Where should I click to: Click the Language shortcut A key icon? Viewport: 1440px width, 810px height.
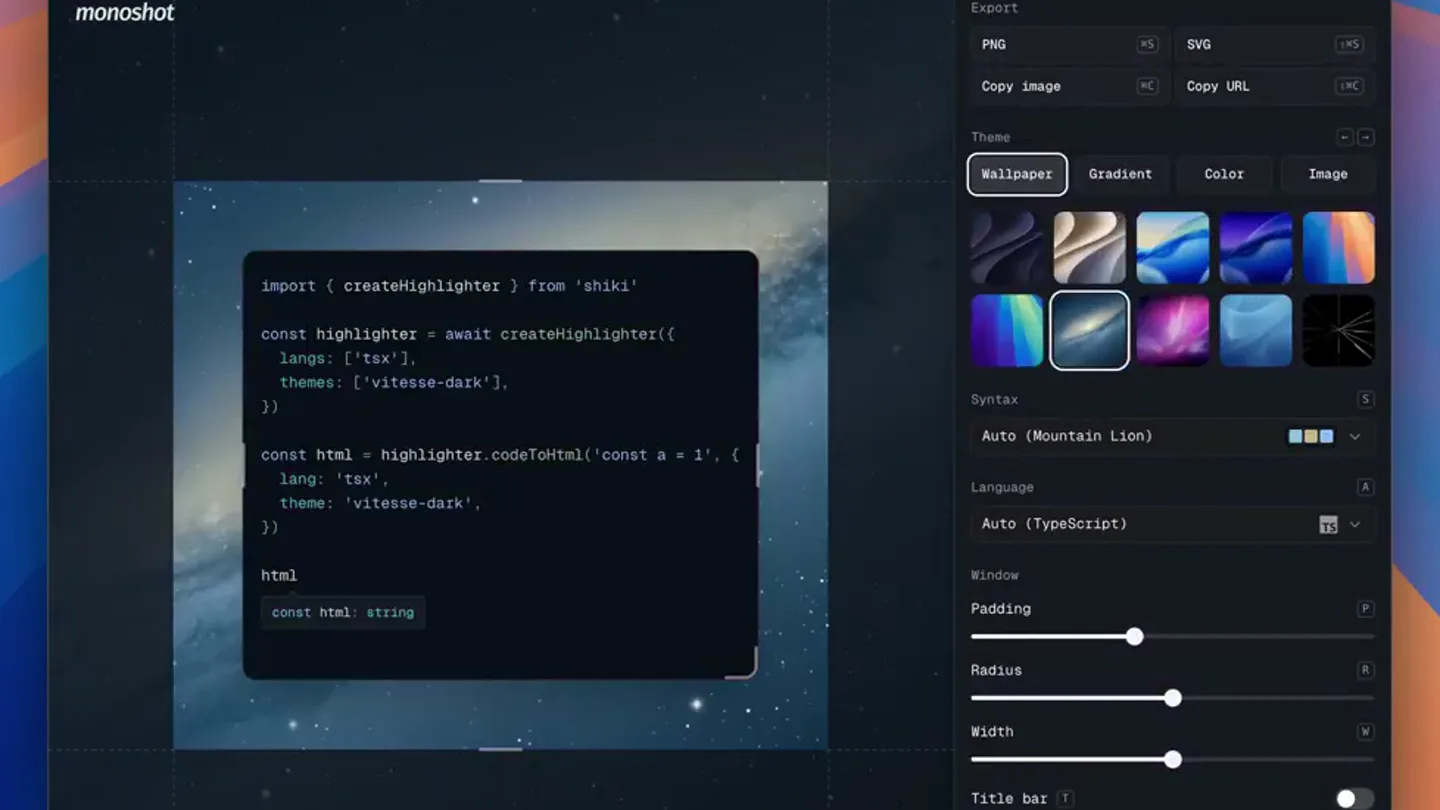point(1365,487)
